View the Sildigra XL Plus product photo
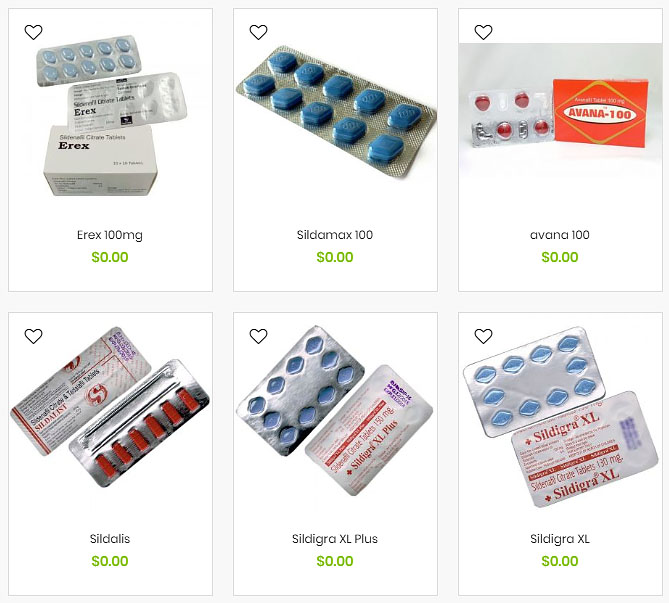 pos(335,411)
